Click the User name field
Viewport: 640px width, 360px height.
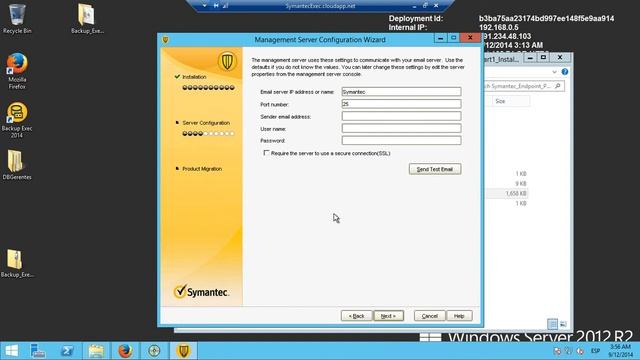click(401, 129)
